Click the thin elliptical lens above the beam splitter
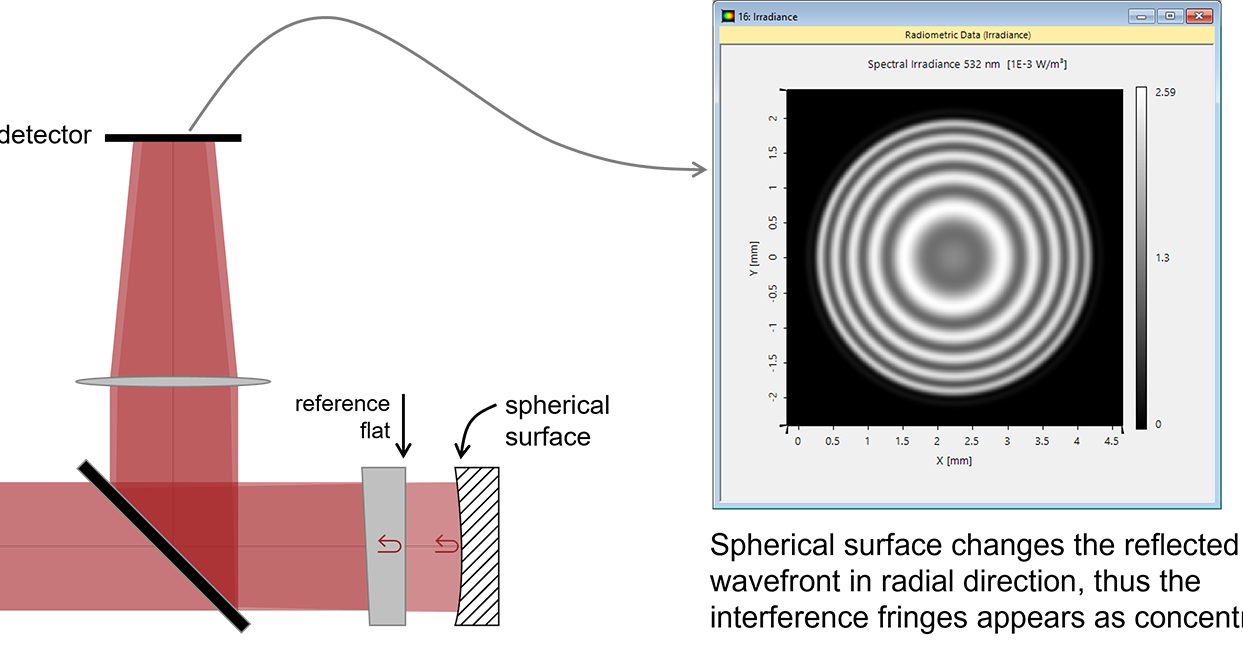Viewport: 1243px width, 653px height. 173,380
